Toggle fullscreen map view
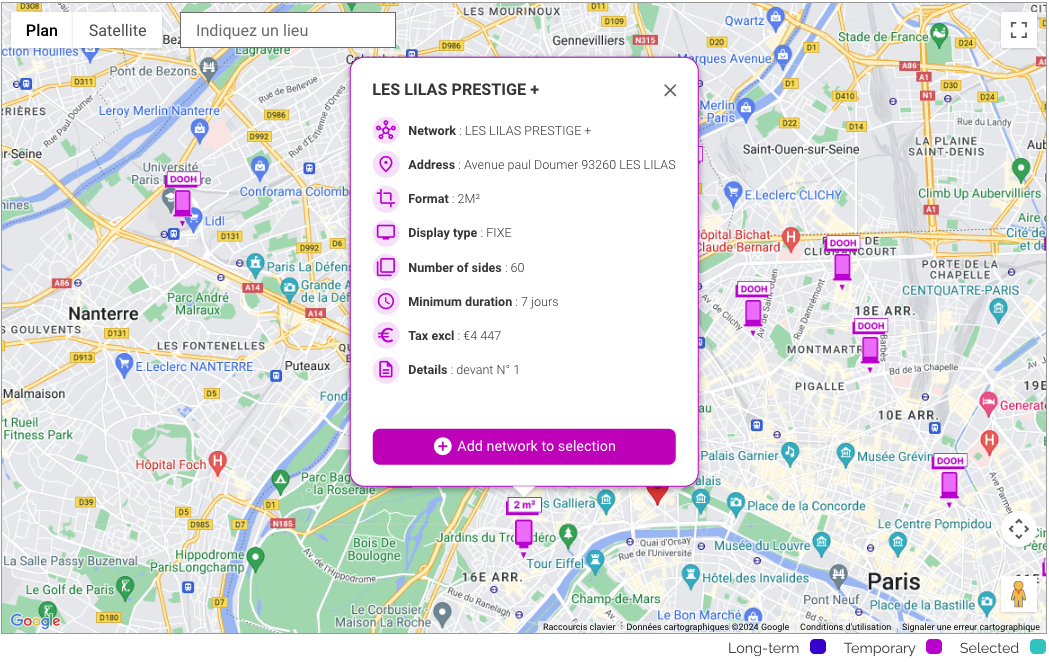This screenshot has height=662, width=1049. click(x=1018, y=30)
